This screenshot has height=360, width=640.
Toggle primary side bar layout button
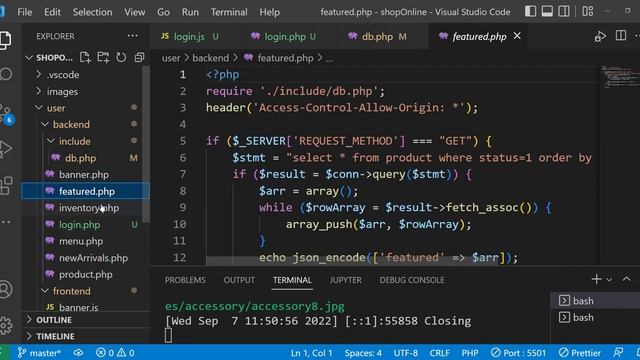tap(530, 11)
